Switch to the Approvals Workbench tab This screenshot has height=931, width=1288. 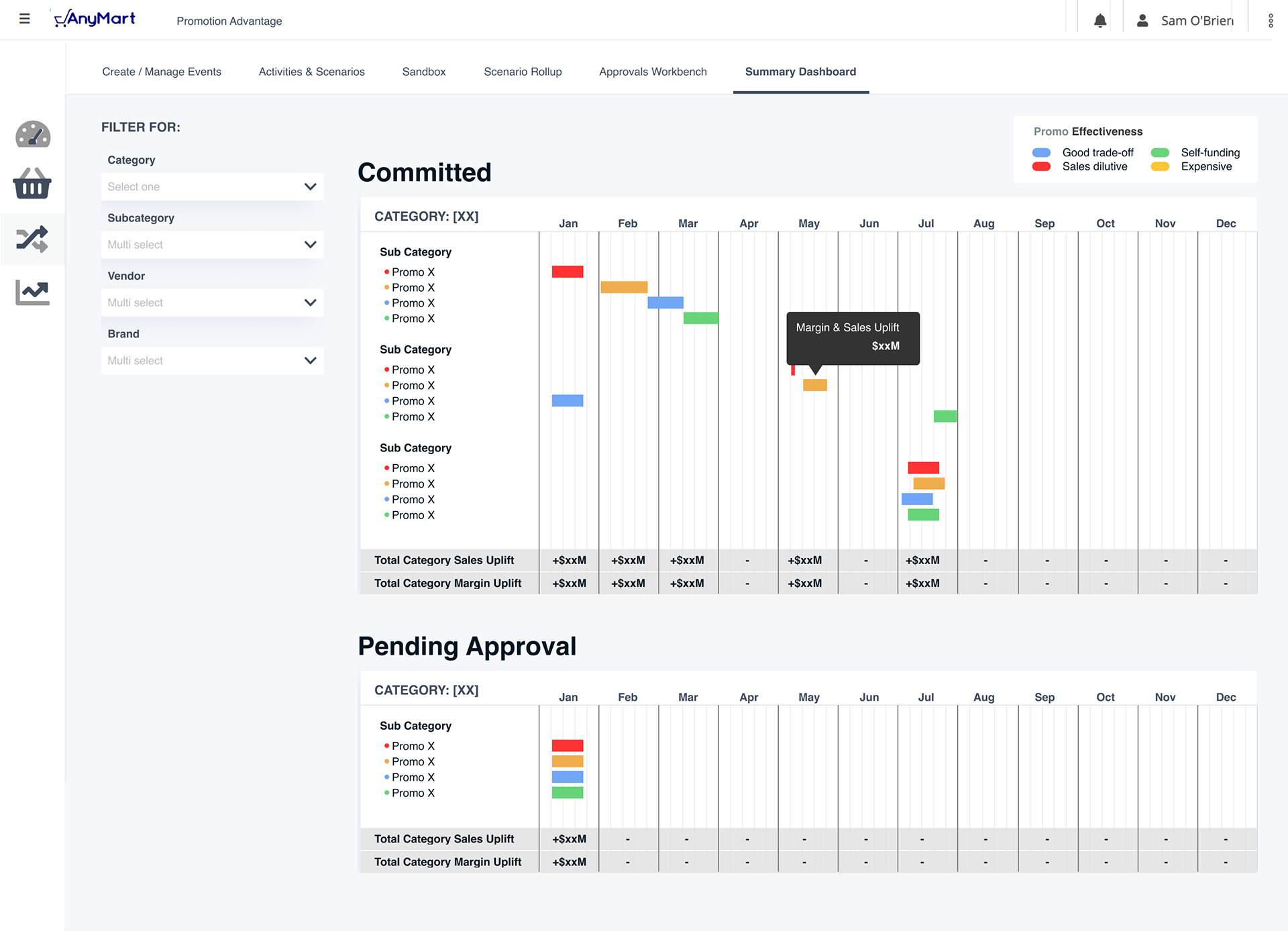[x=653, y=72]
